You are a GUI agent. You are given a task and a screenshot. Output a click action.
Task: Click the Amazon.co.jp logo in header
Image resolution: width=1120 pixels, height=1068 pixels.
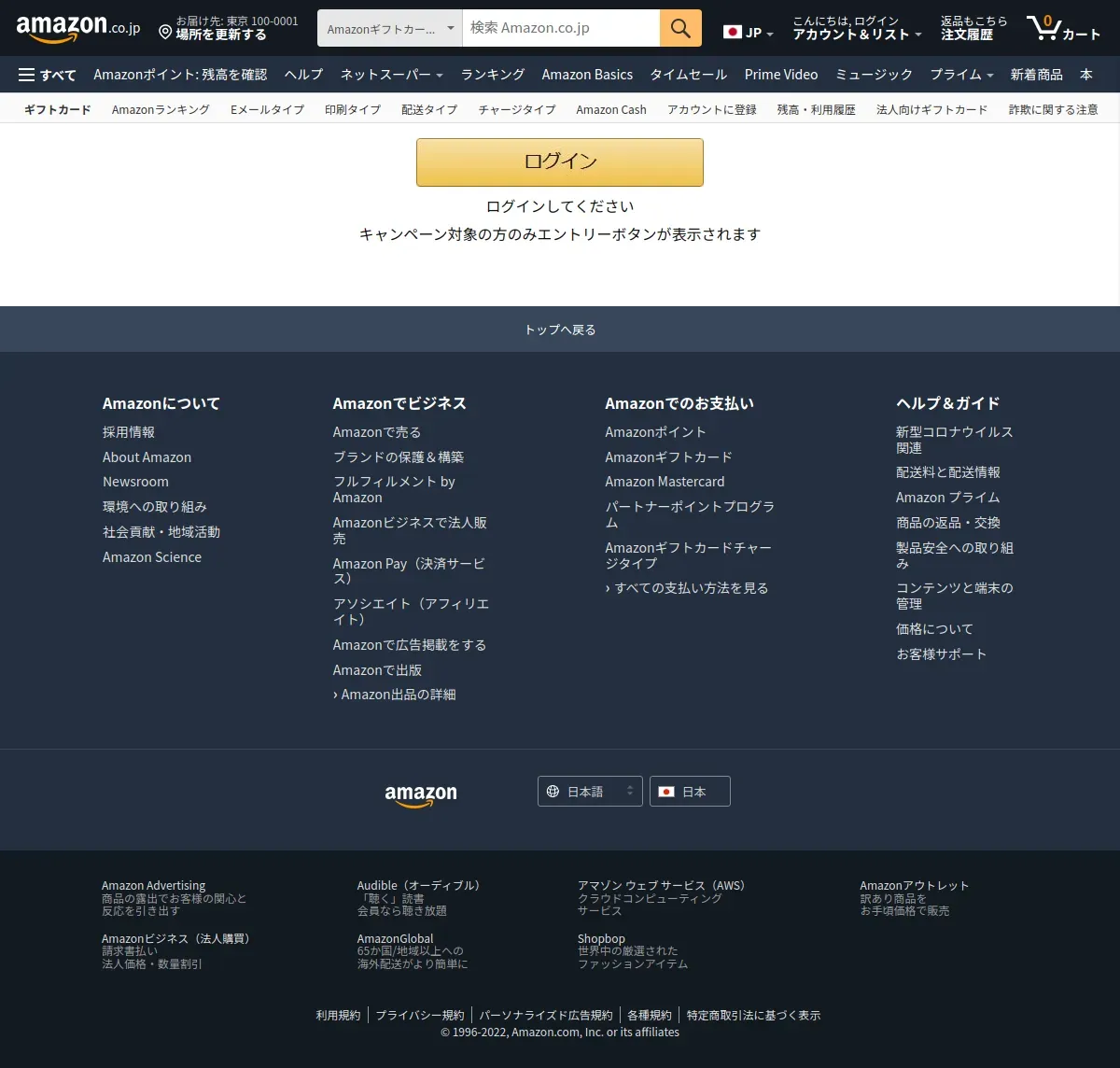[x=78, y=28]
